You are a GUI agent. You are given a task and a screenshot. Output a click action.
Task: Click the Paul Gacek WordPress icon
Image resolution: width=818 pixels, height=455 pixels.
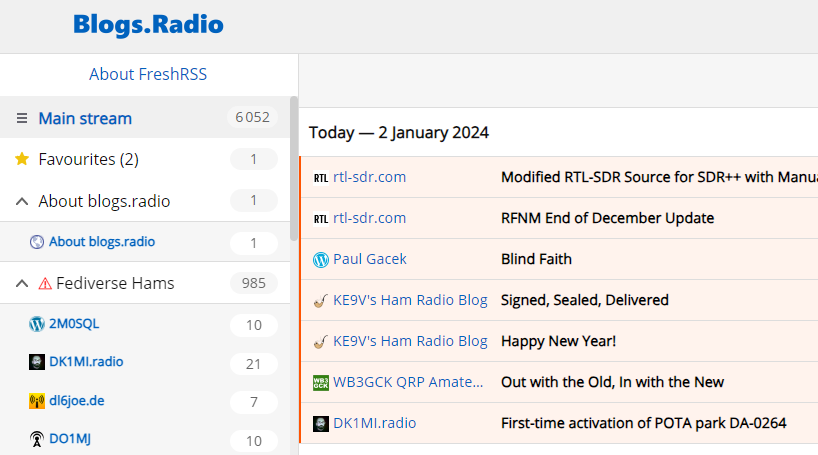pyautogui.click(x=321, y=260)
